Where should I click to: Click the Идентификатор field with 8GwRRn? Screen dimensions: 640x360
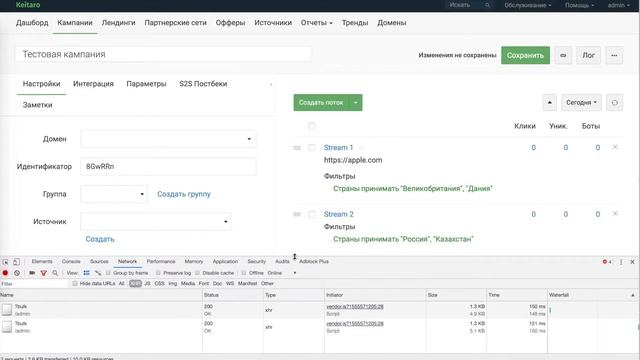168,167
